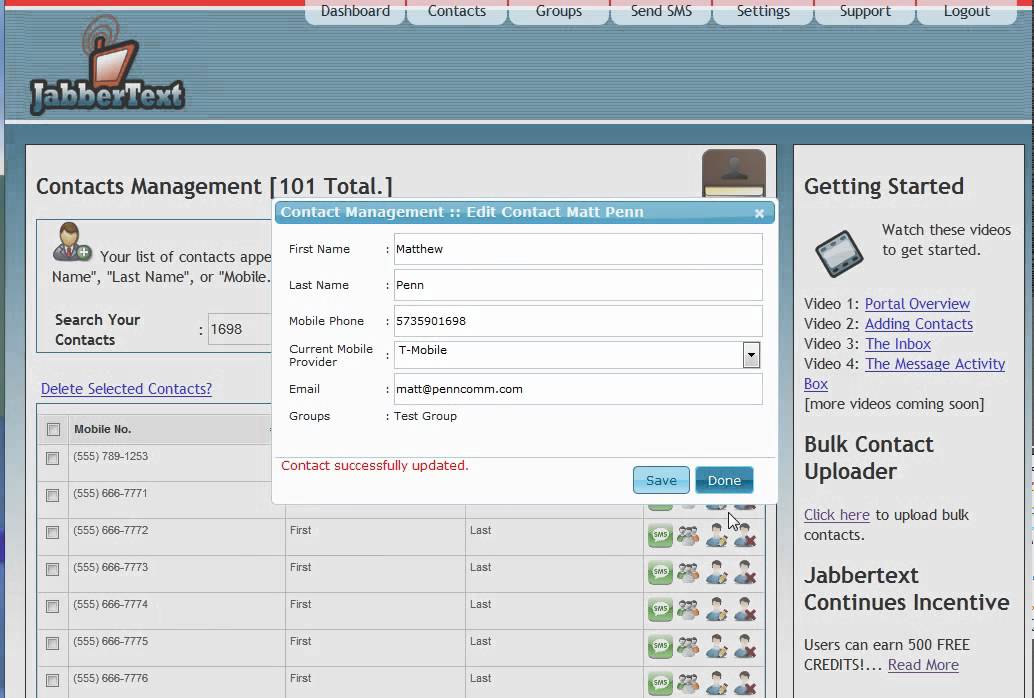Edit contact icon for (555) 666-7772
This screenshot has height=698, width=1034.
tap(716, 536)
